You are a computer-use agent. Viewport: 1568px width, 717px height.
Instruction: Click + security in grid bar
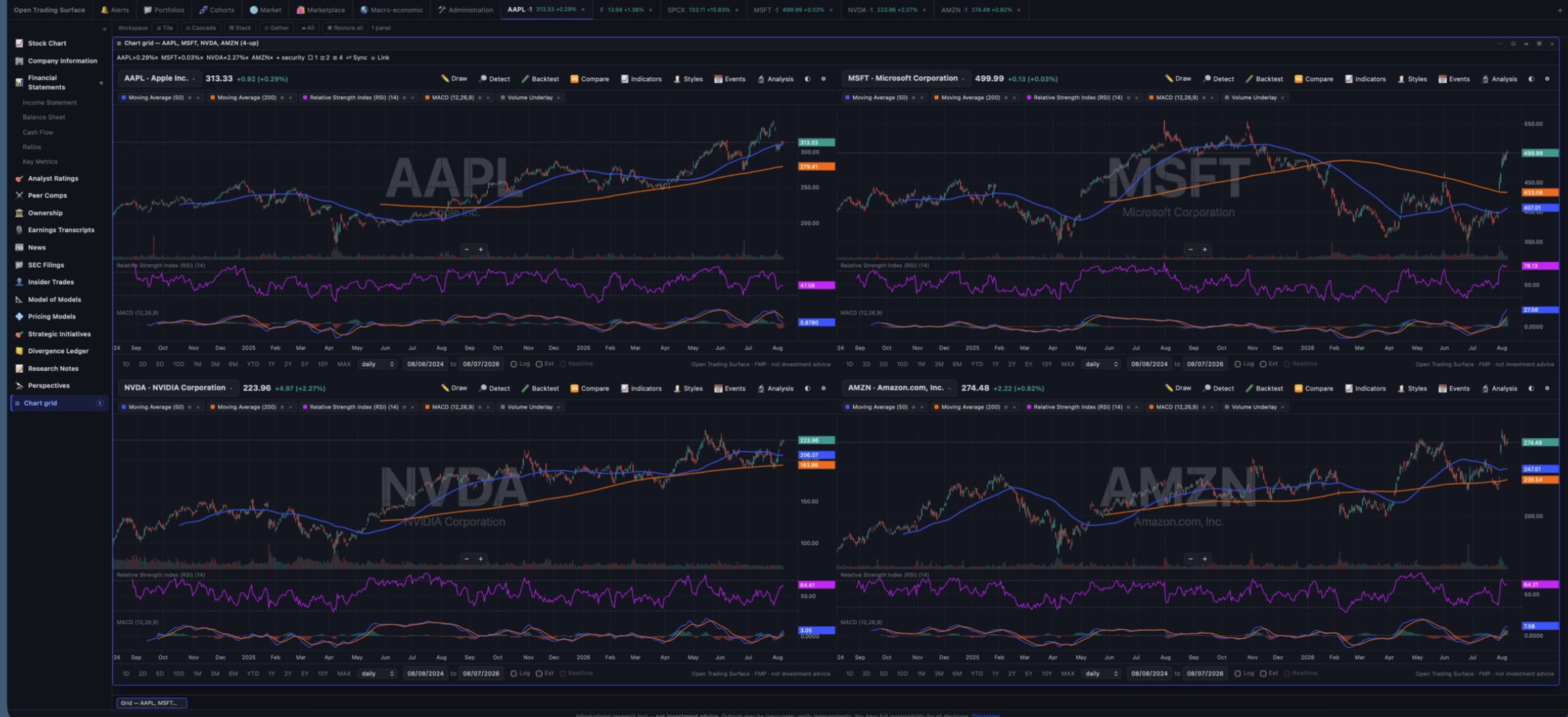tap(290, 57)
